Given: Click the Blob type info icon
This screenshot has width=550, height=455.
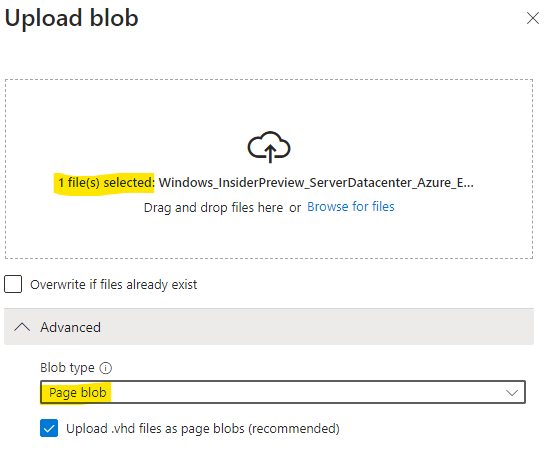Looking at the screenshot, I should (106, 368).
